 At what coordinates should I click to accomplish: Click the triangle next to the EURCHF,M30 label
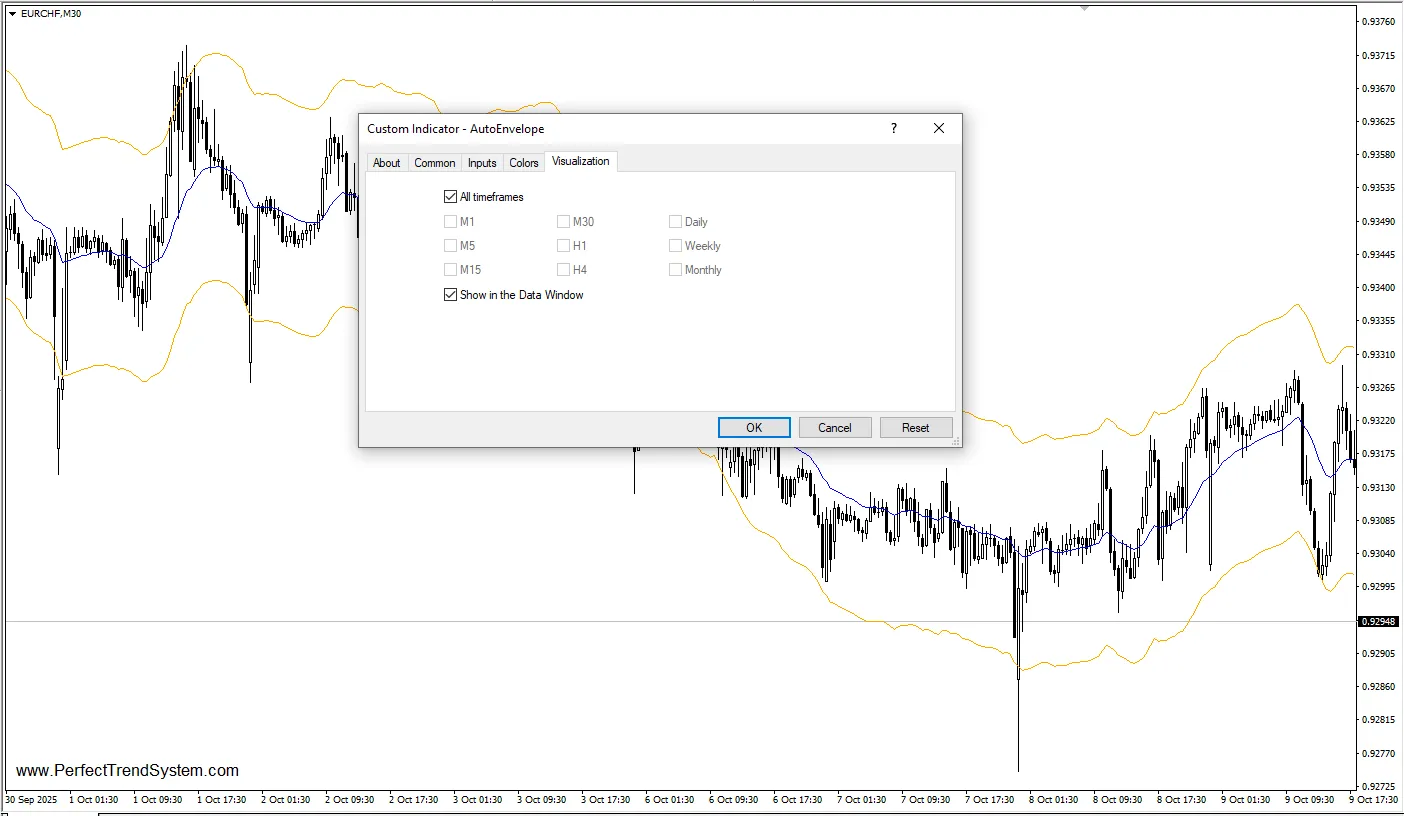click(x=12, y=13)
